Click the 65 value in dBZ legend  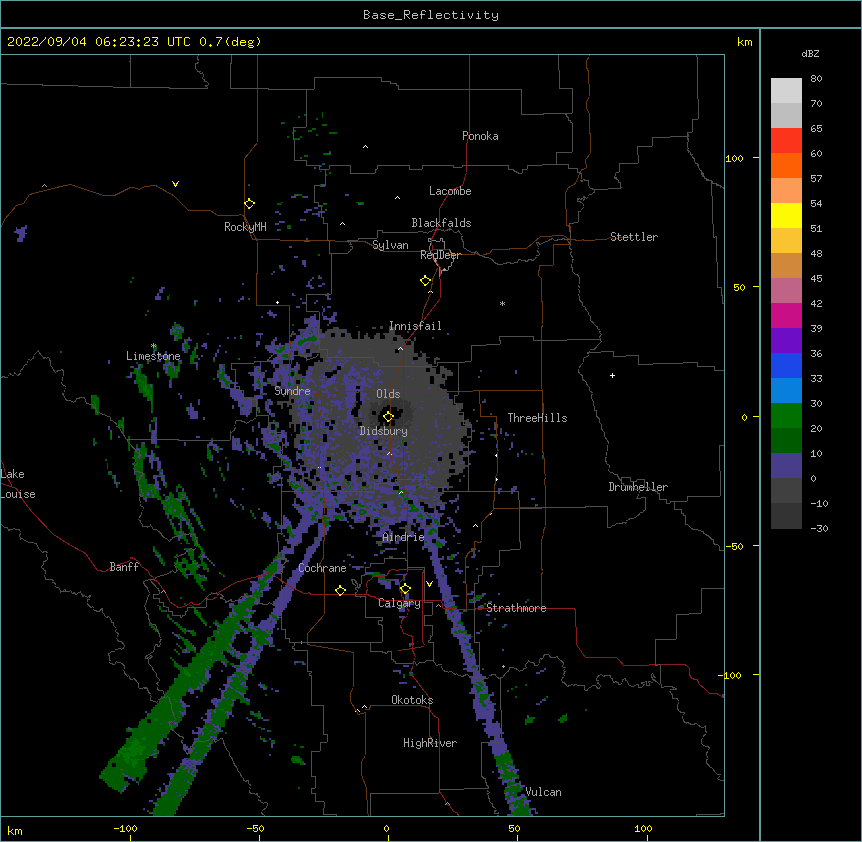816,129
